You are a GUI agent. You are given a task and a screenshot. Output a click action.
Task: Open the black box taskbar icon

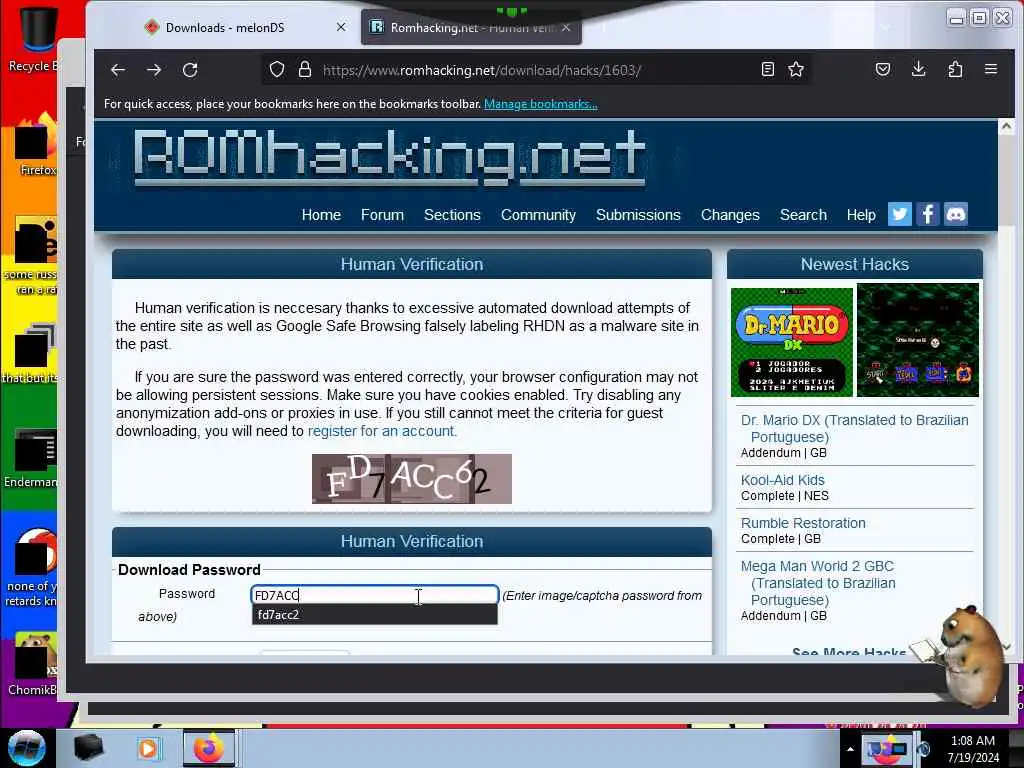tap(89, 748)
